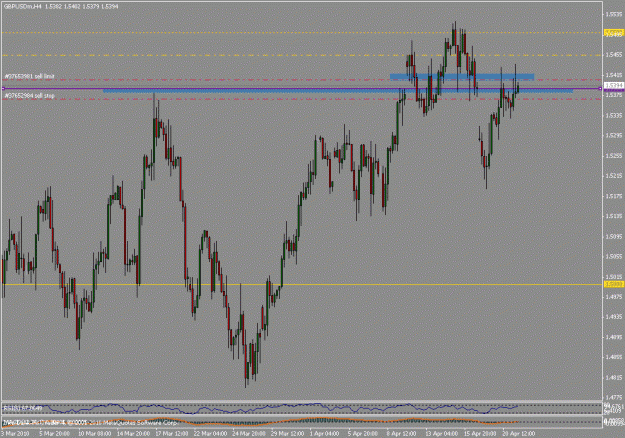Click the solid yellow horizontal line near 1.5000
Screen dimensions: 625x438
point(302,285)
